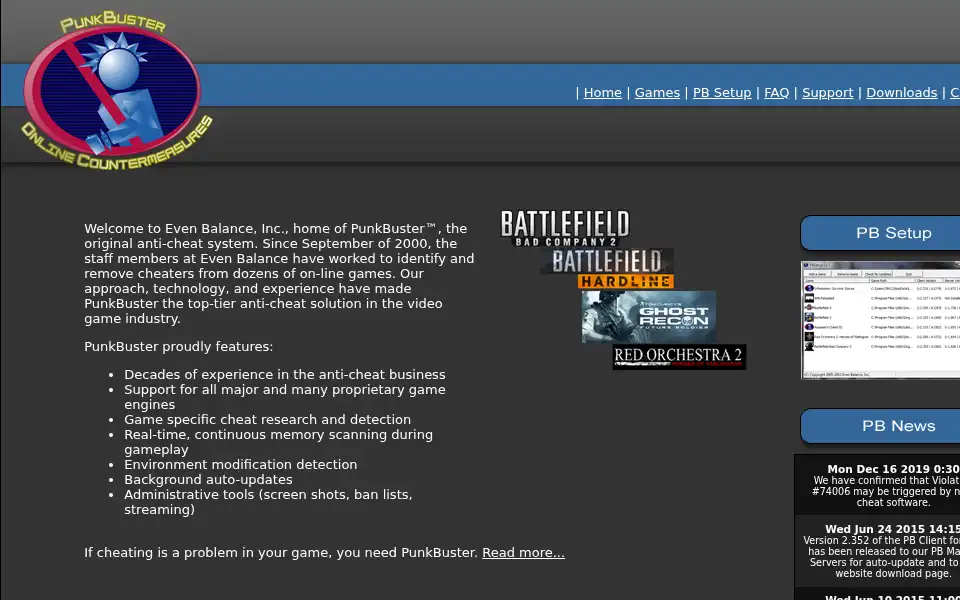Follow the Read more... link

(x=523, y=553)
